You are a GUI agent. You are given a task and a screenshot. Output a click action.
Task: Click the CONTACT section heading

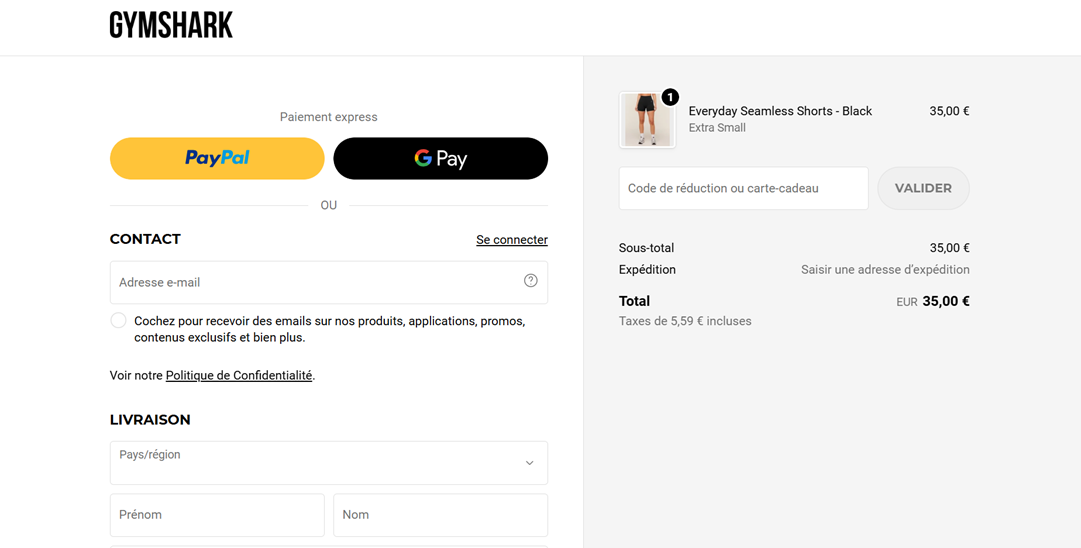(145, 239)
